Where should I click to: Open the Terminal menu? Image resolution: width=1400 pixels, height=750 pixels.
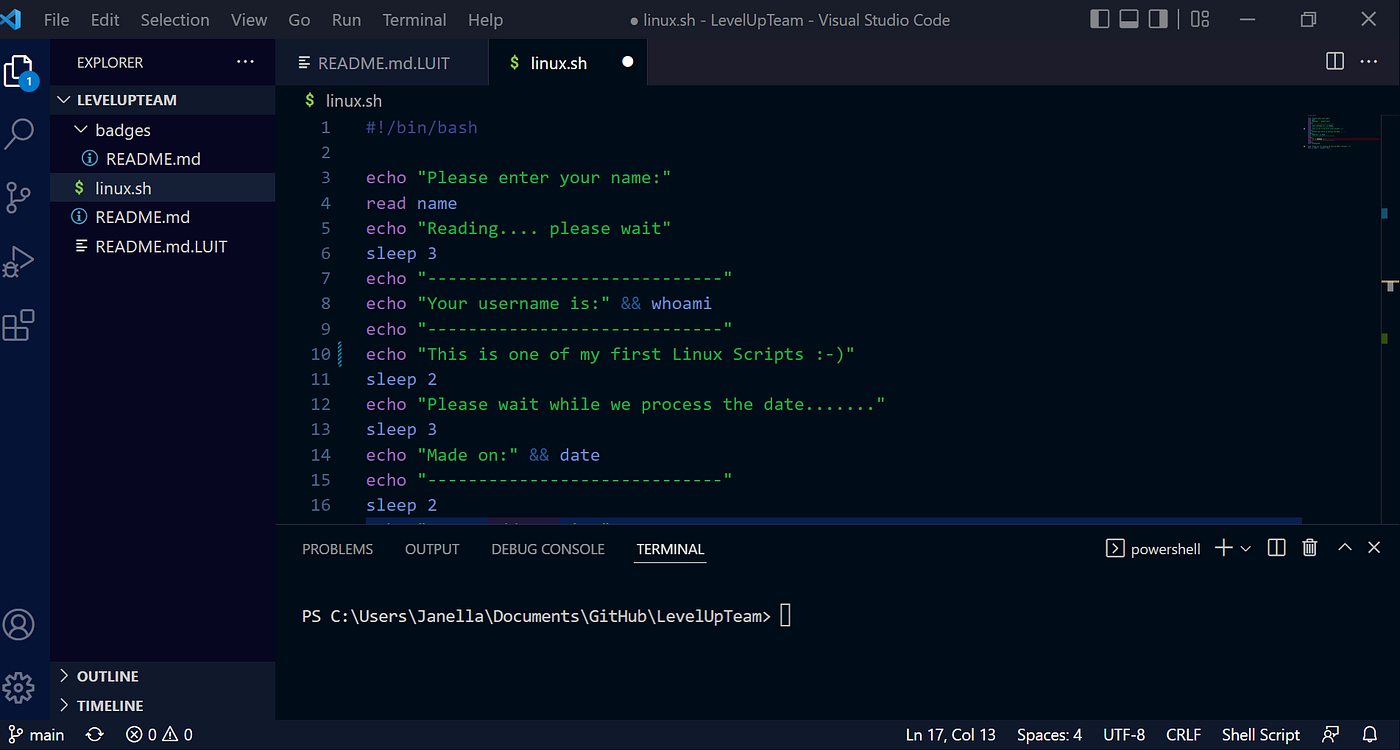click(x=414, y=19)
